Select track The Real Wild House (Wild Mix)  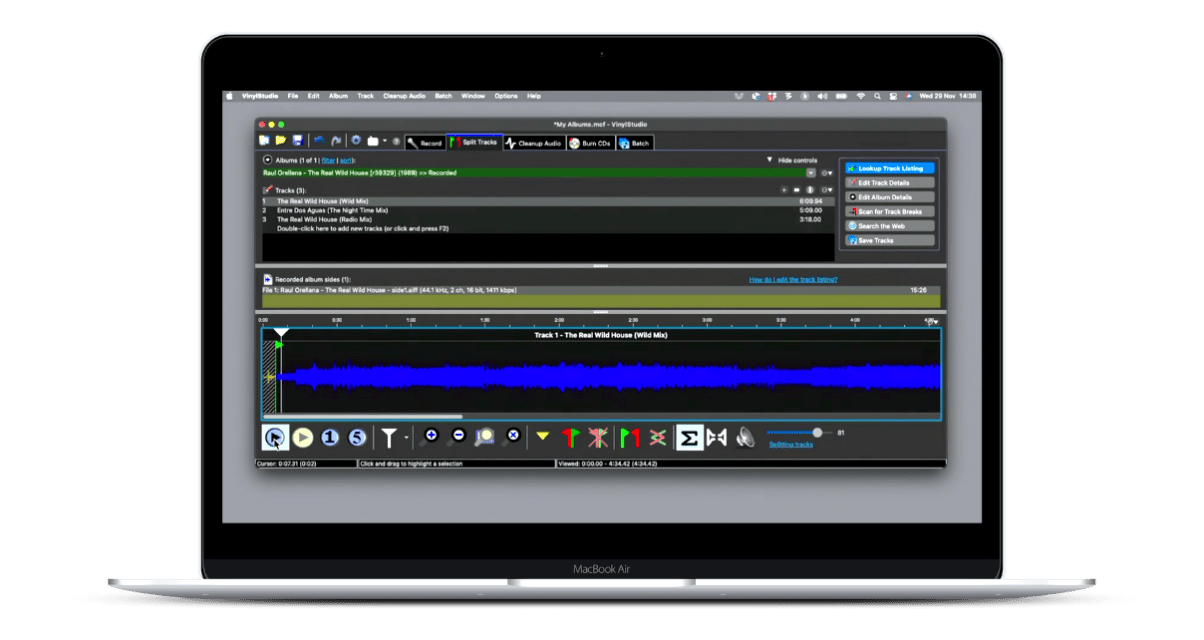[548, 201]
